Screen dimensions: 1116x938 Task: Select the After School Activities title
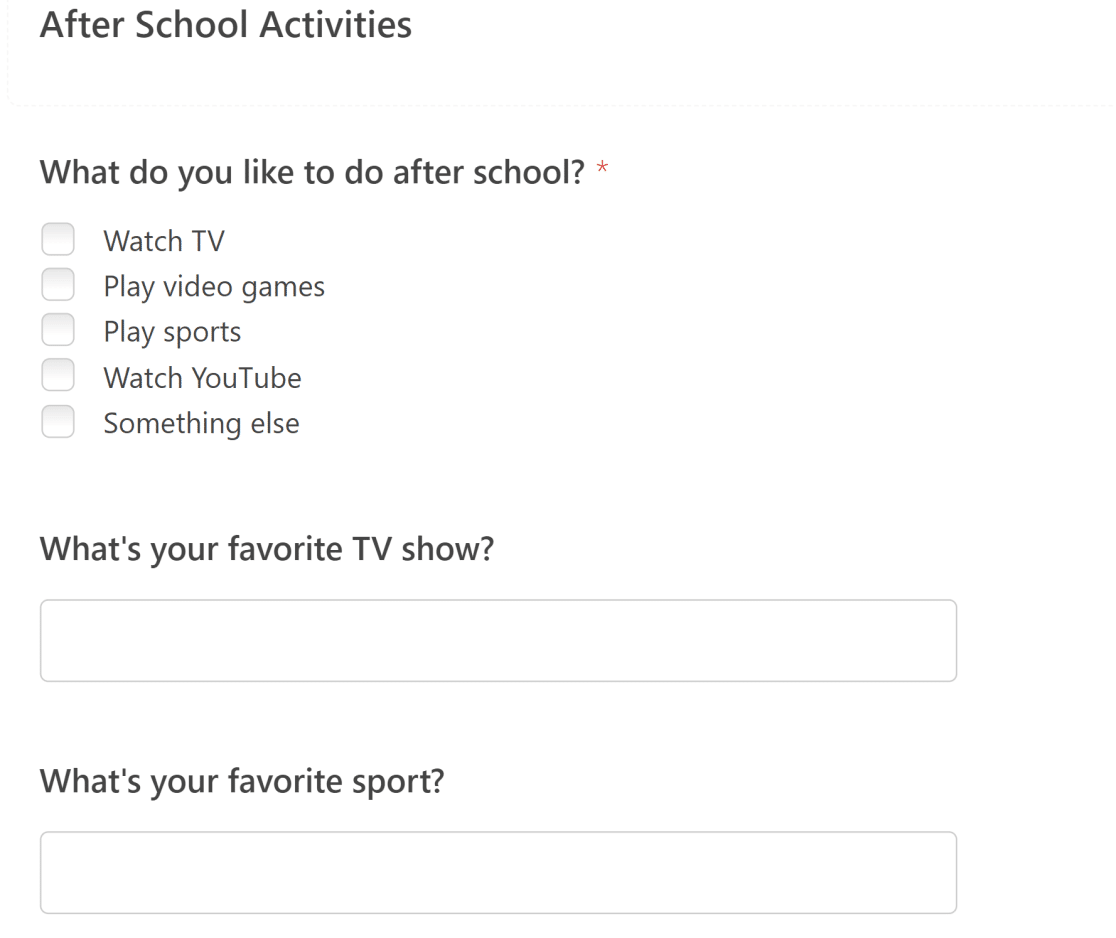point(225,25)
